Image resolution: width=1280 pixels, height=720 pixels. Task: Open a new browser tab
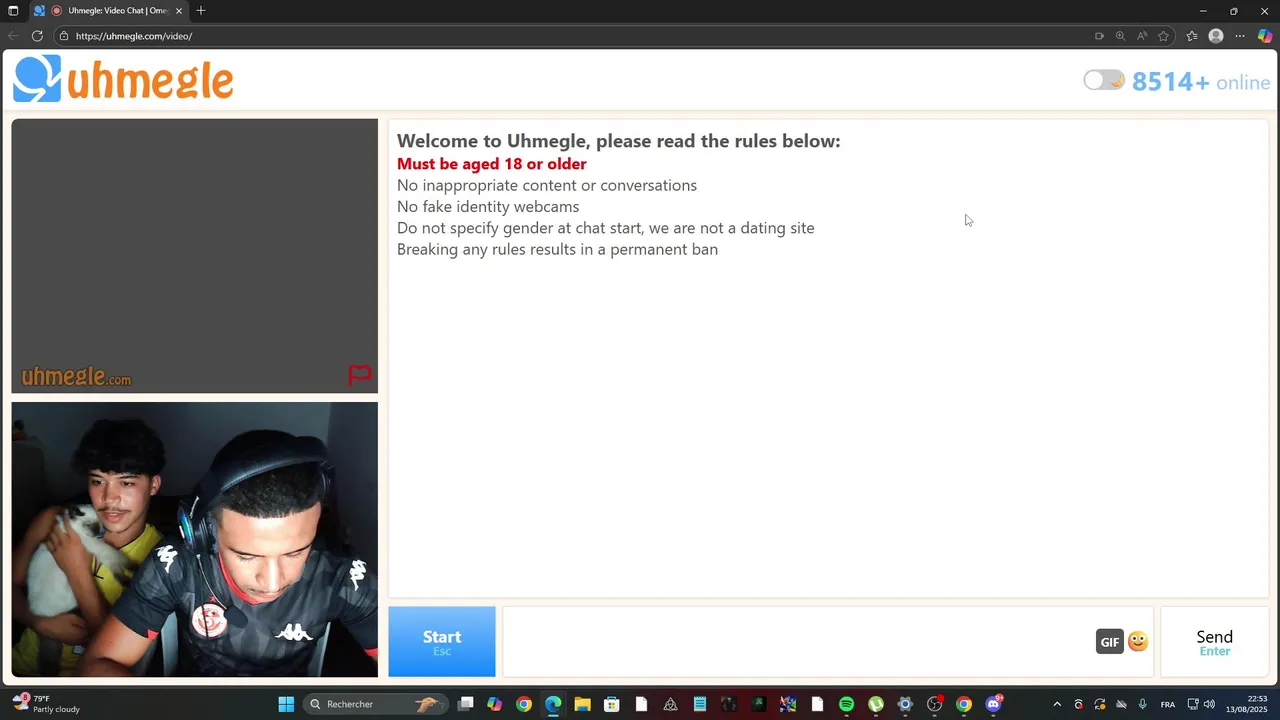201,11
